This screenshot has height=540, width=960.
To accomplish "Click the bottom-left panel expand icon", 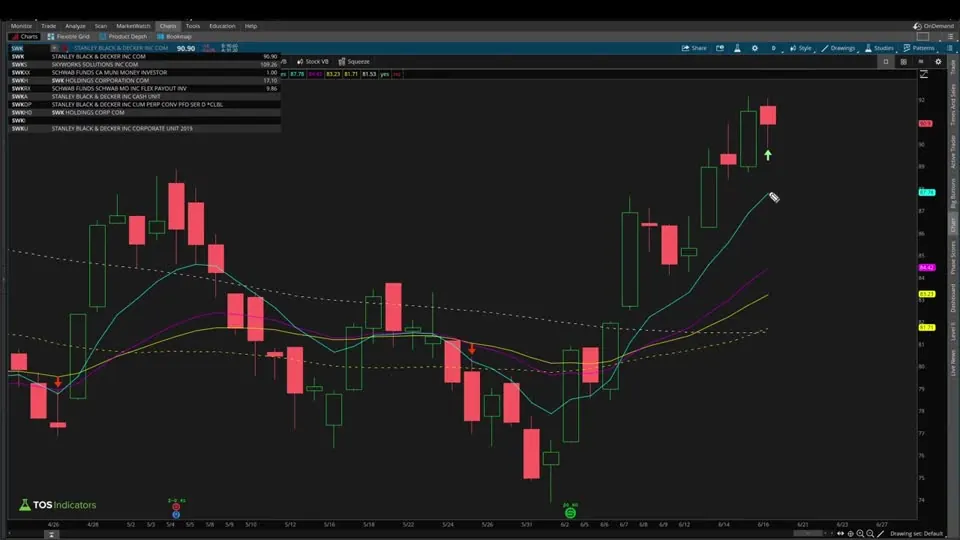I will pos(51,534).
